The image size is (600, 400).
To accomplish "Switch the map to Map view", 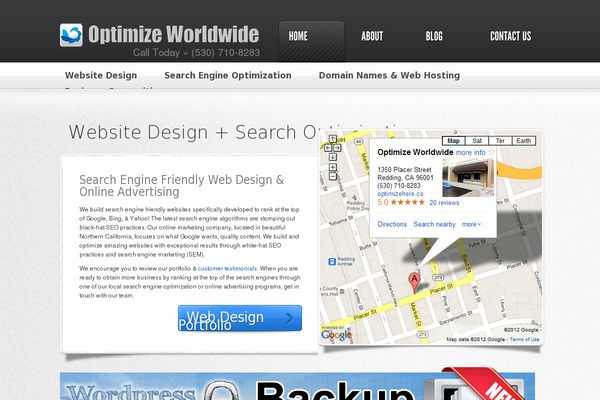I will [x=453, y=140].
